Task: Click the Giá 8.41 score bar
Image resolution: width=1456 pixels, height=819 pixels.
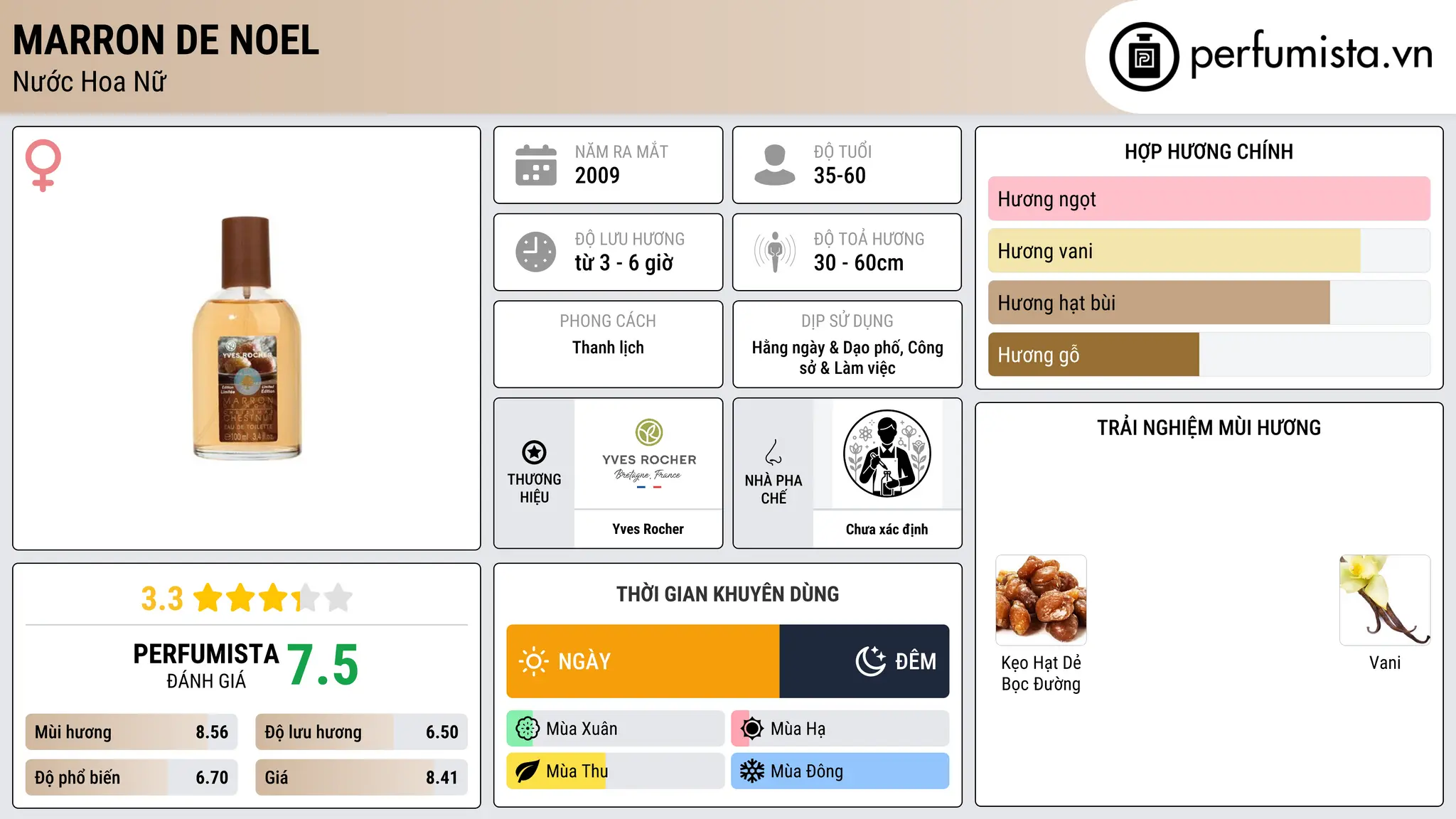Action: pos(362,778)
